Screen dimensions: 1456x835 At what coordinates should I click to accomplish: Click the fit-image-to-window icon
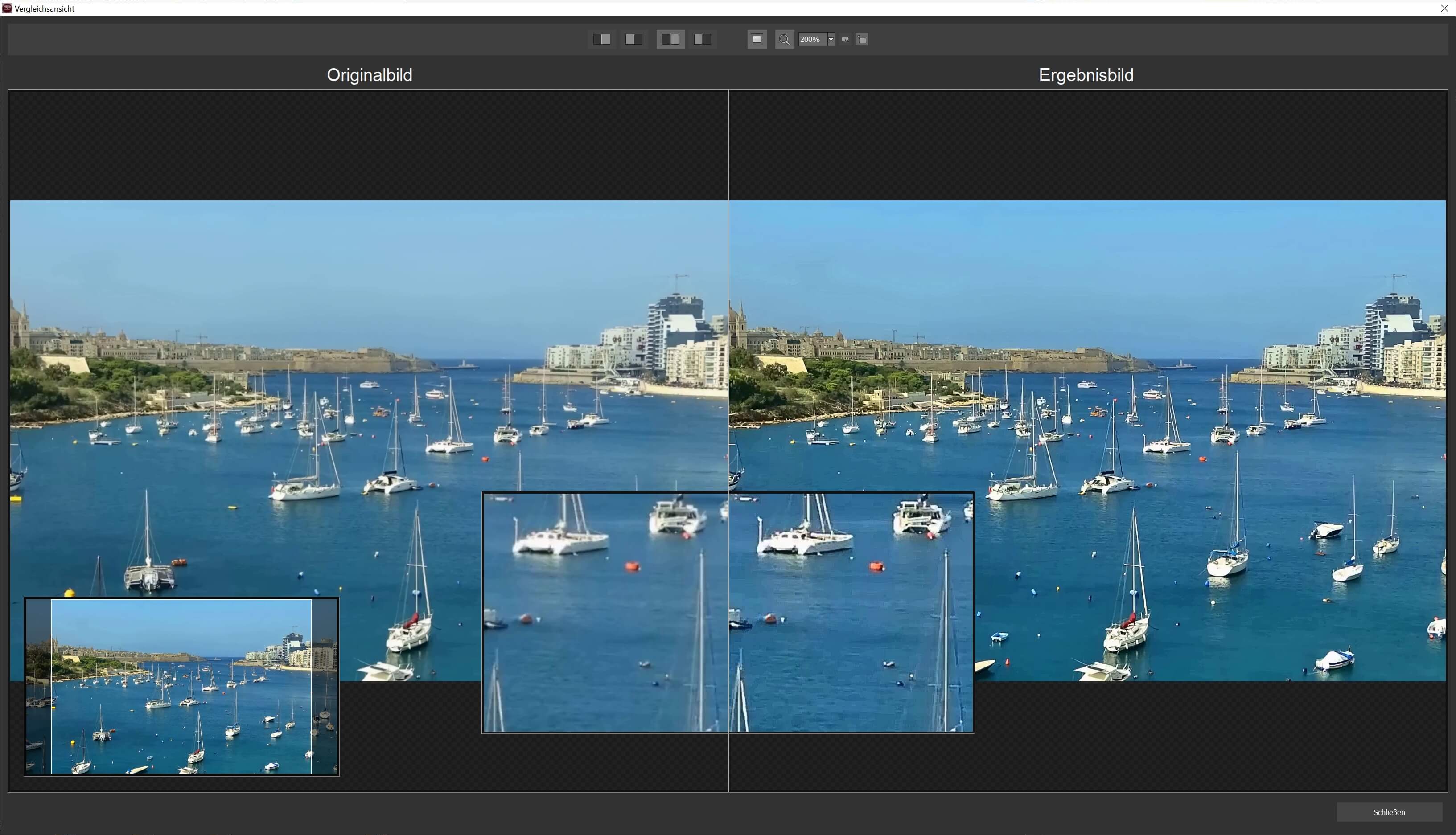[757, 39]
